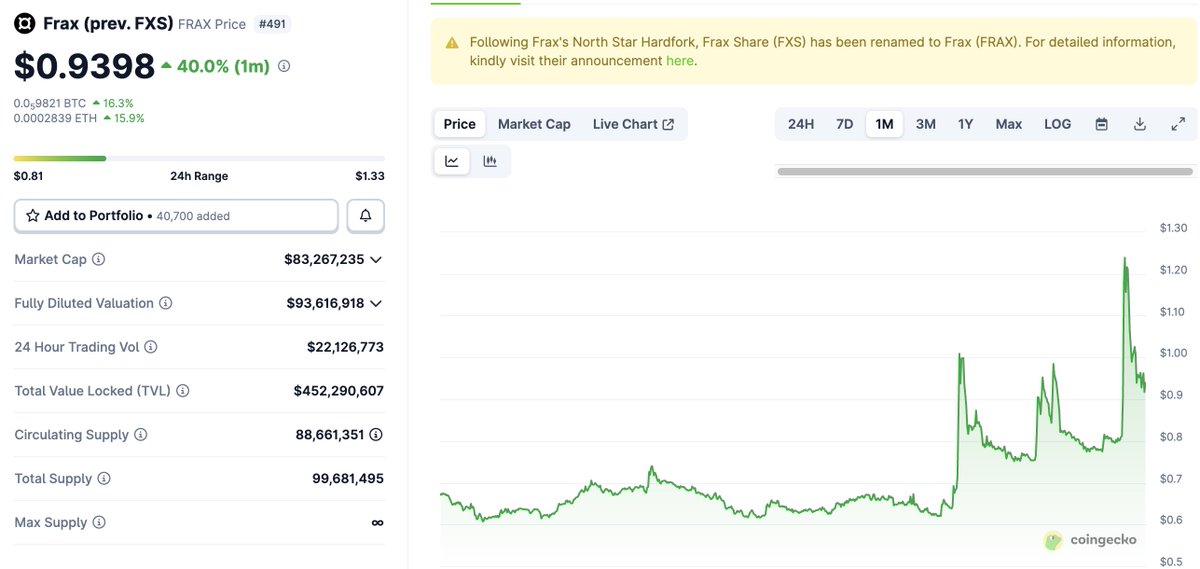The width and height of the screenshot is (1200, 569).
Task: Click the $93,616,918 valuation value
Action: (x=325, y=303)
